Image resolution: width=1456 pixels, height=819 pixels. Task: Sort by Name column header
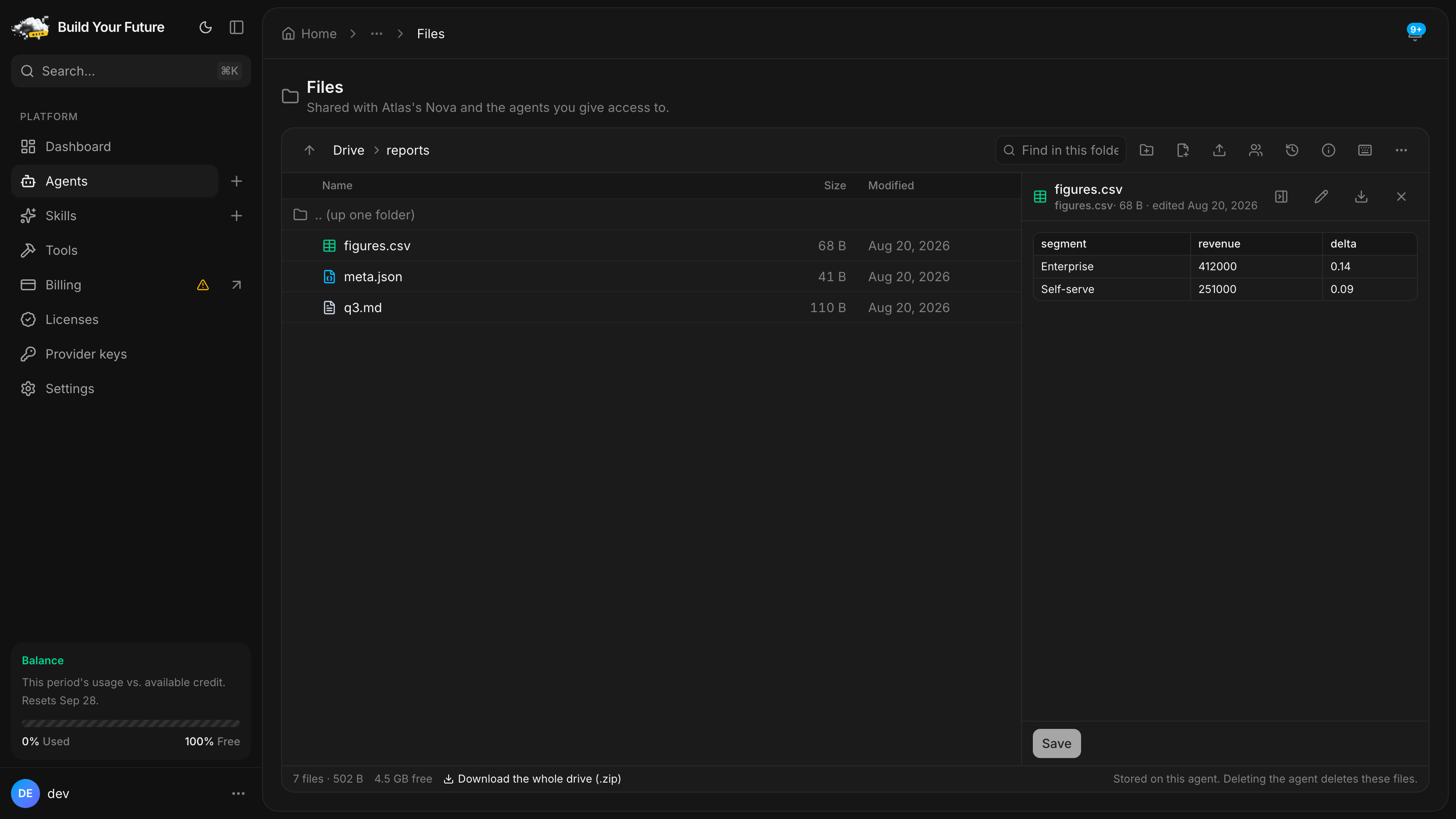click(x=337, y=185)
